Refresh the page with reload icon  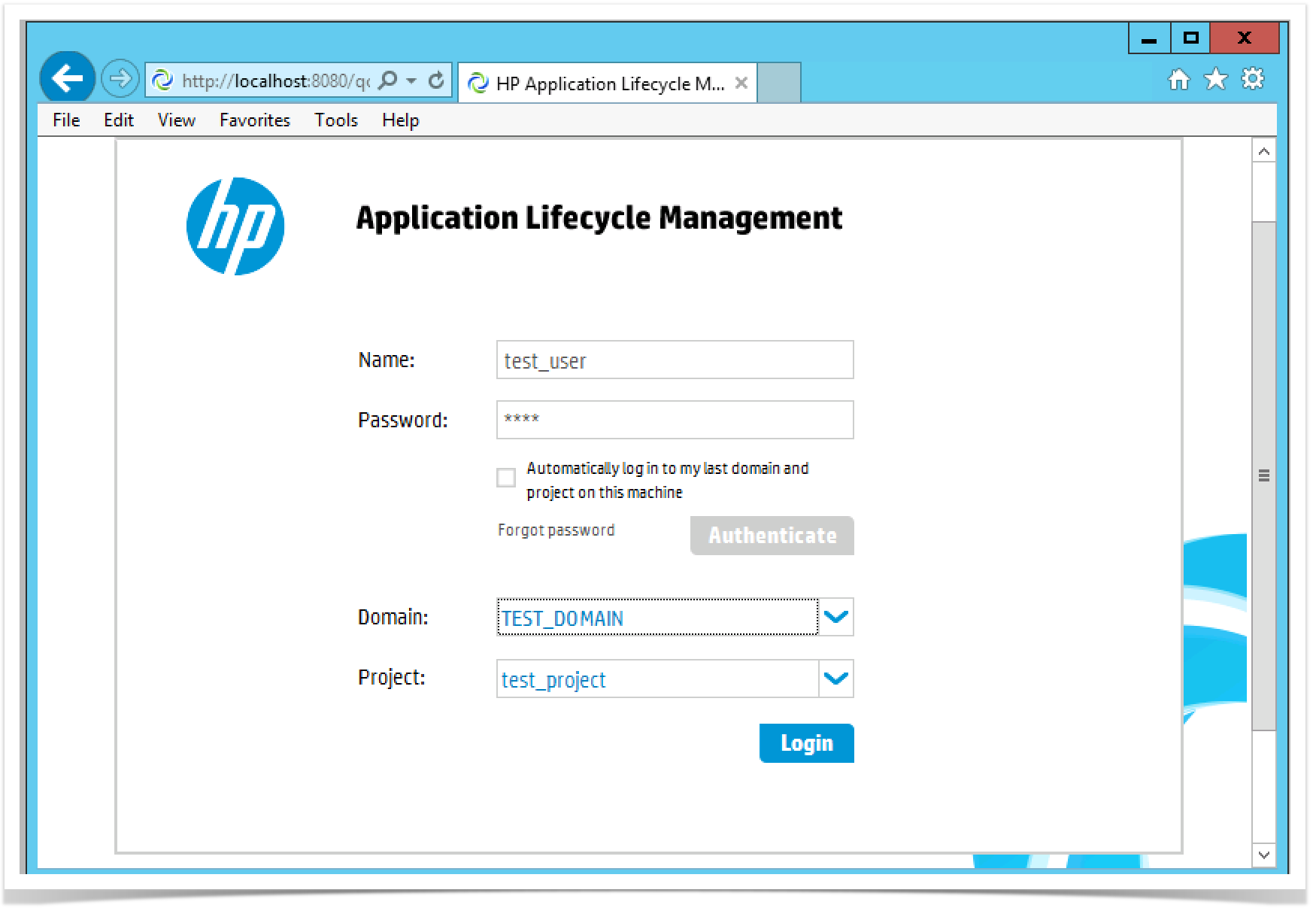[436, 80]
